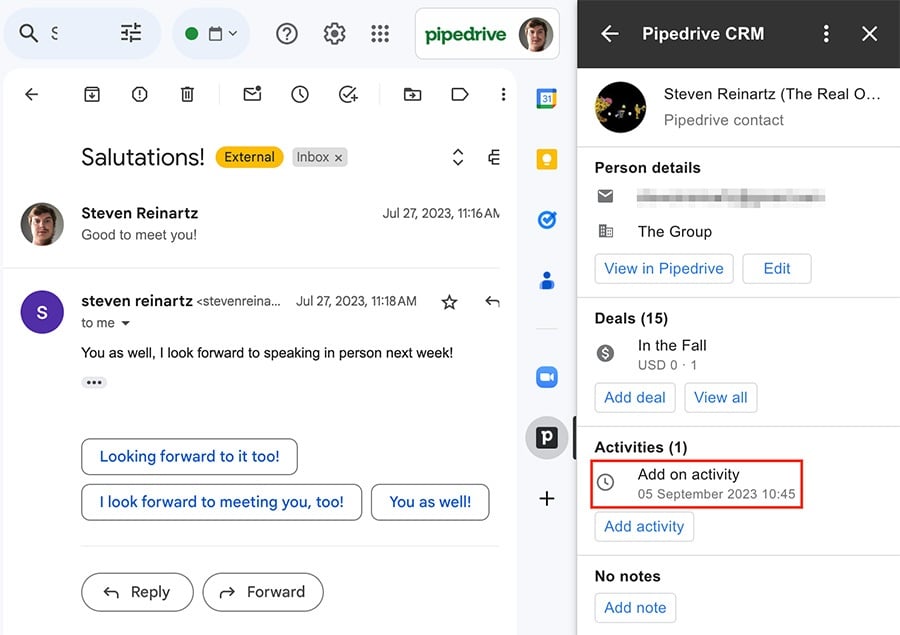
Task: Open the Pipedrive CRM overflow menu
Action: click(x=826, y=33)
